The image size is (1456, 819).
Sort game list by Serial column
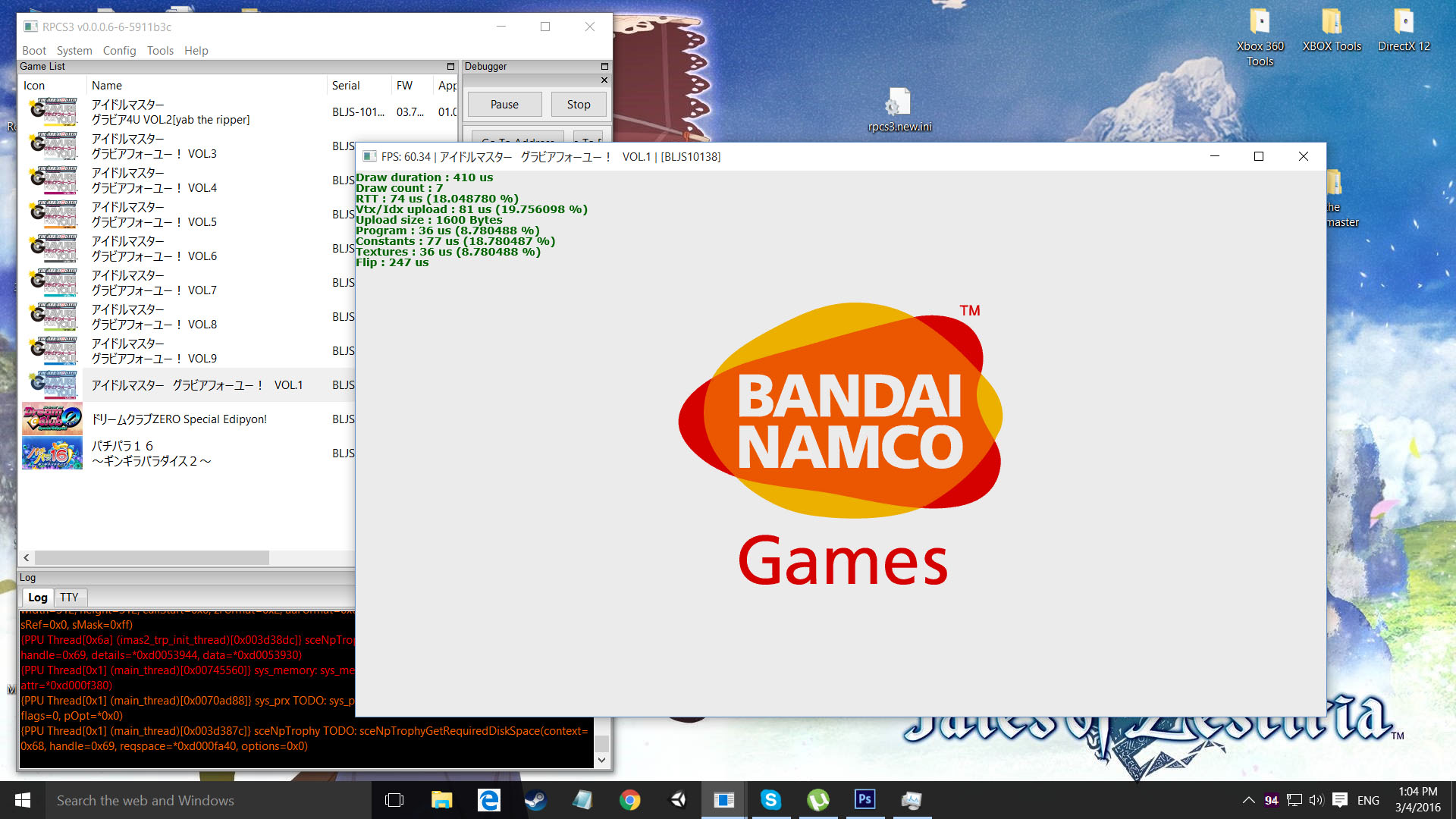tap(359, 86)
